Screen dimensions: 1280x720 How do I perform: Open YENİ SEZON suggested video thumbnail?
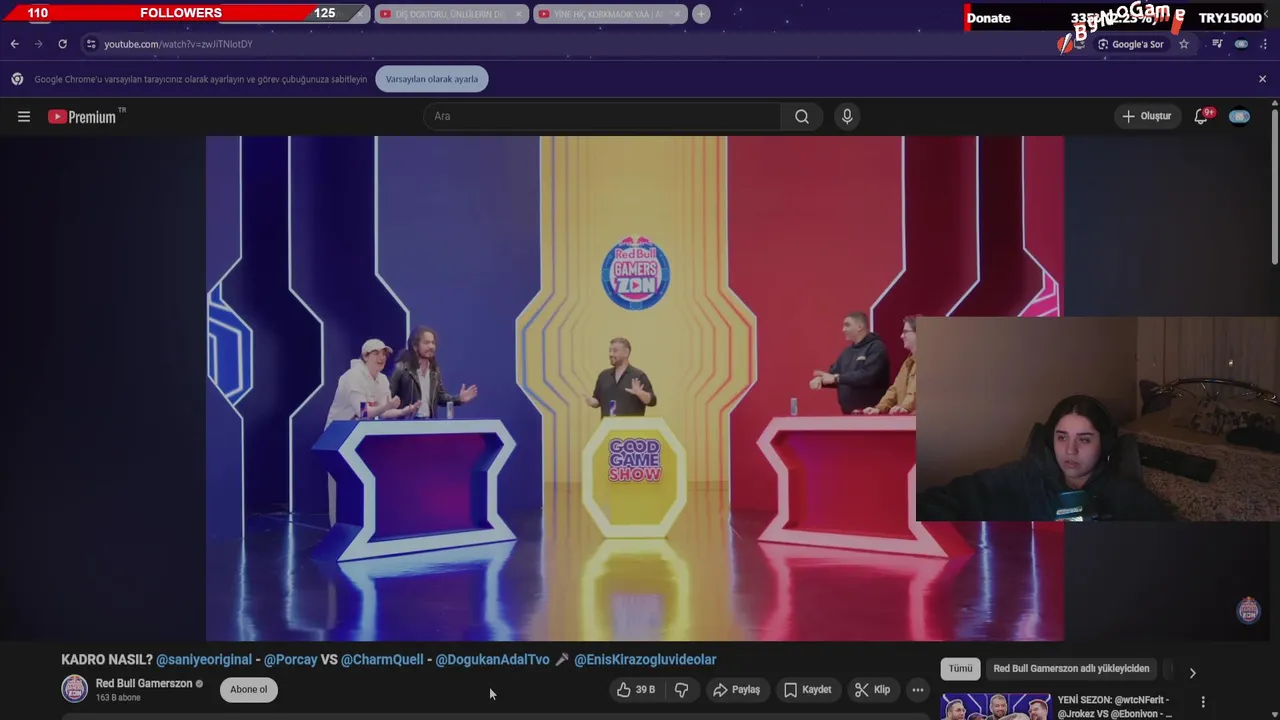996,706
